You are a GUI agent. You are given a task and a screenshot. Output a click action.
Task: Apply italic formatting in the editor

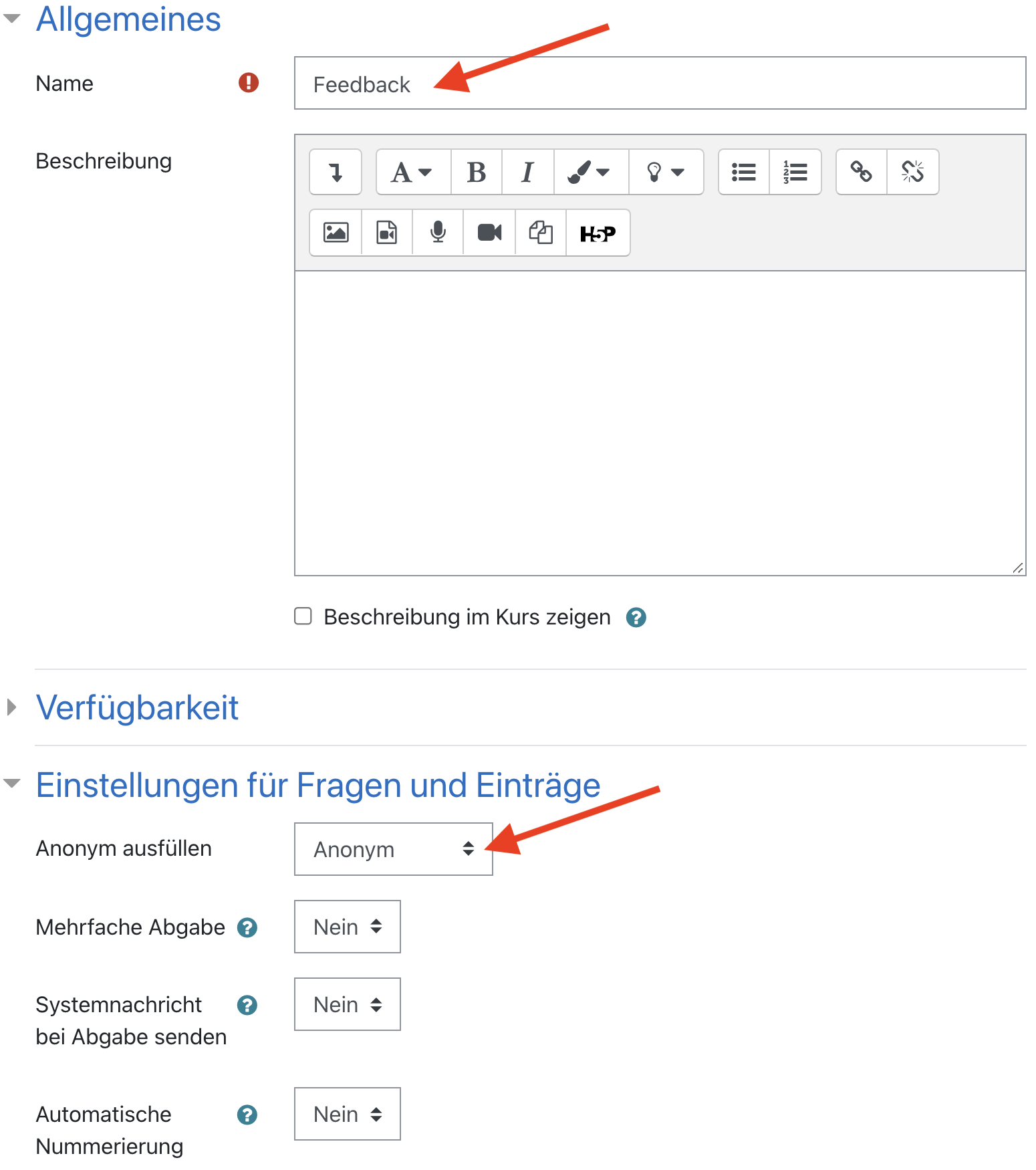click(x=527, y=172)
